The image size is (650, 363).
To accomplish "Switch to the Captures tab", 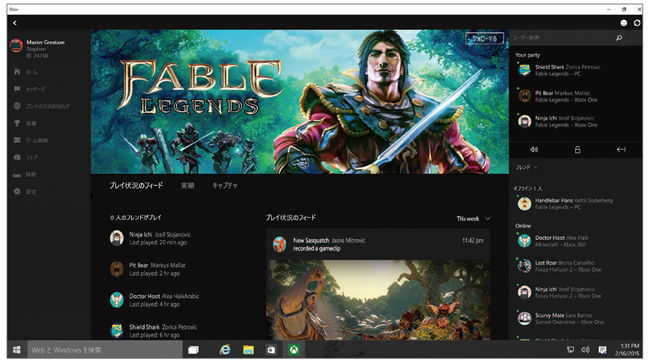I will point(225,185).
